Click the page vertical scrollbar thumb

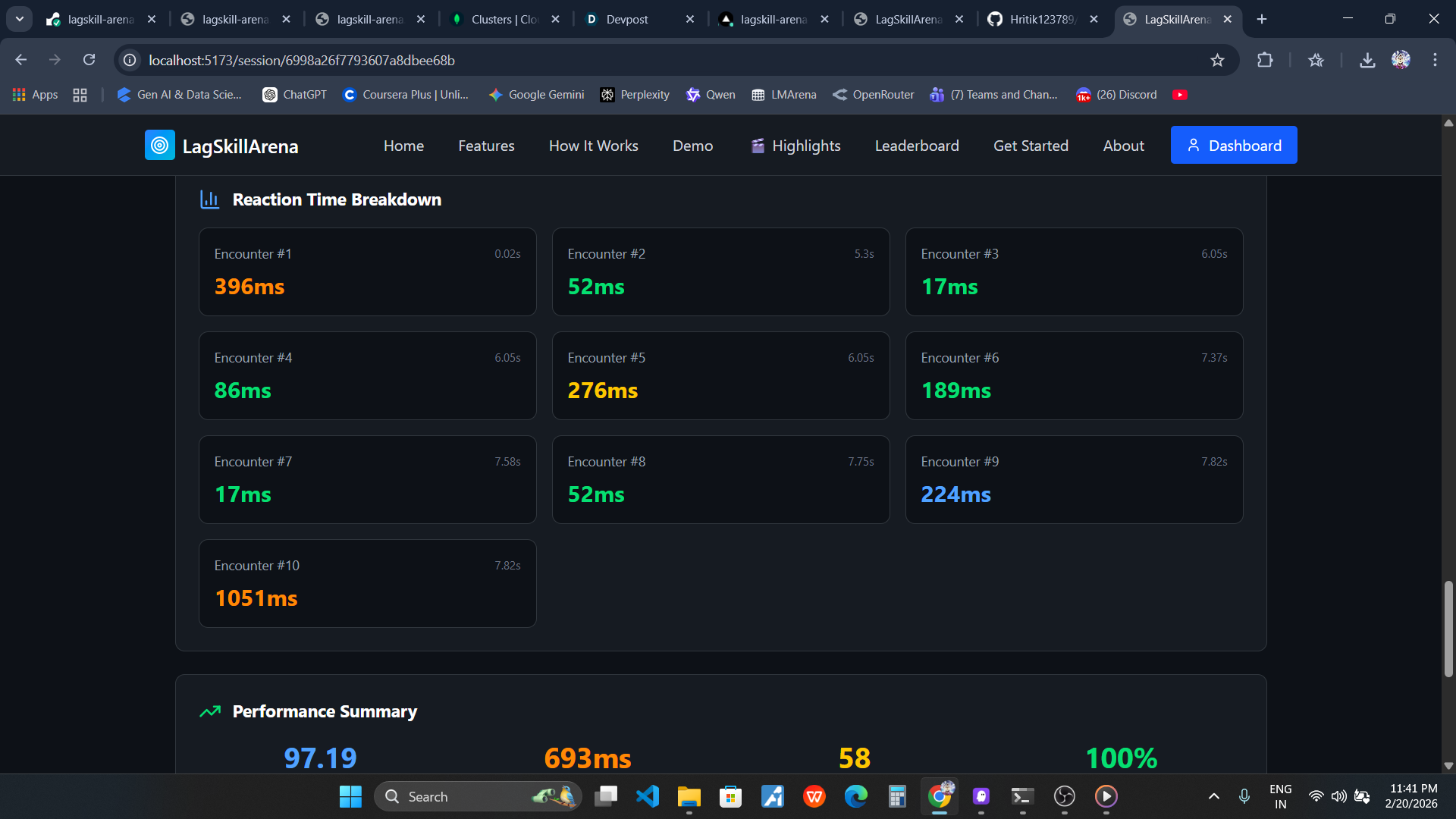tap(1448, 628)
